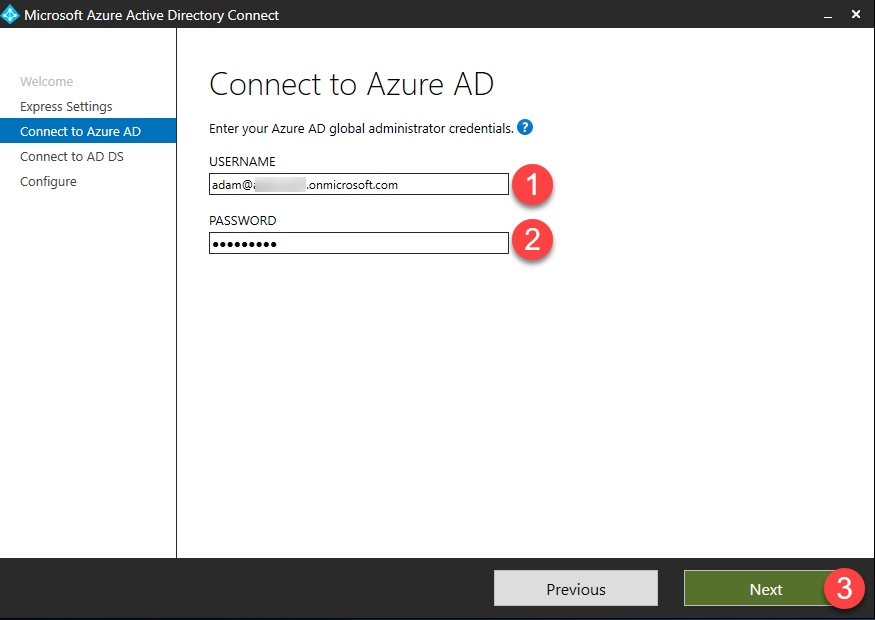Select Configure step in sidebar
Screen dimensions: 875x620
[x=48, y=182]
